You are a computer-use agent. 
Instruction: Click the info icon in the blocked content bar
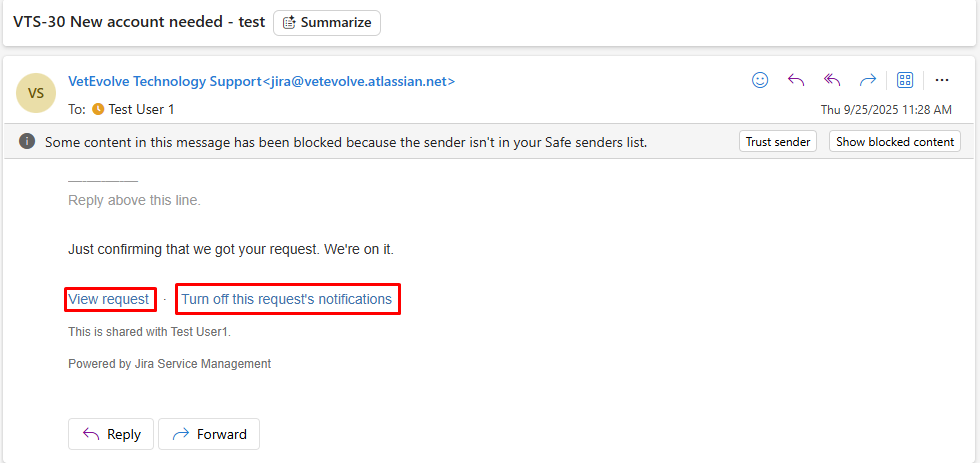28,142
